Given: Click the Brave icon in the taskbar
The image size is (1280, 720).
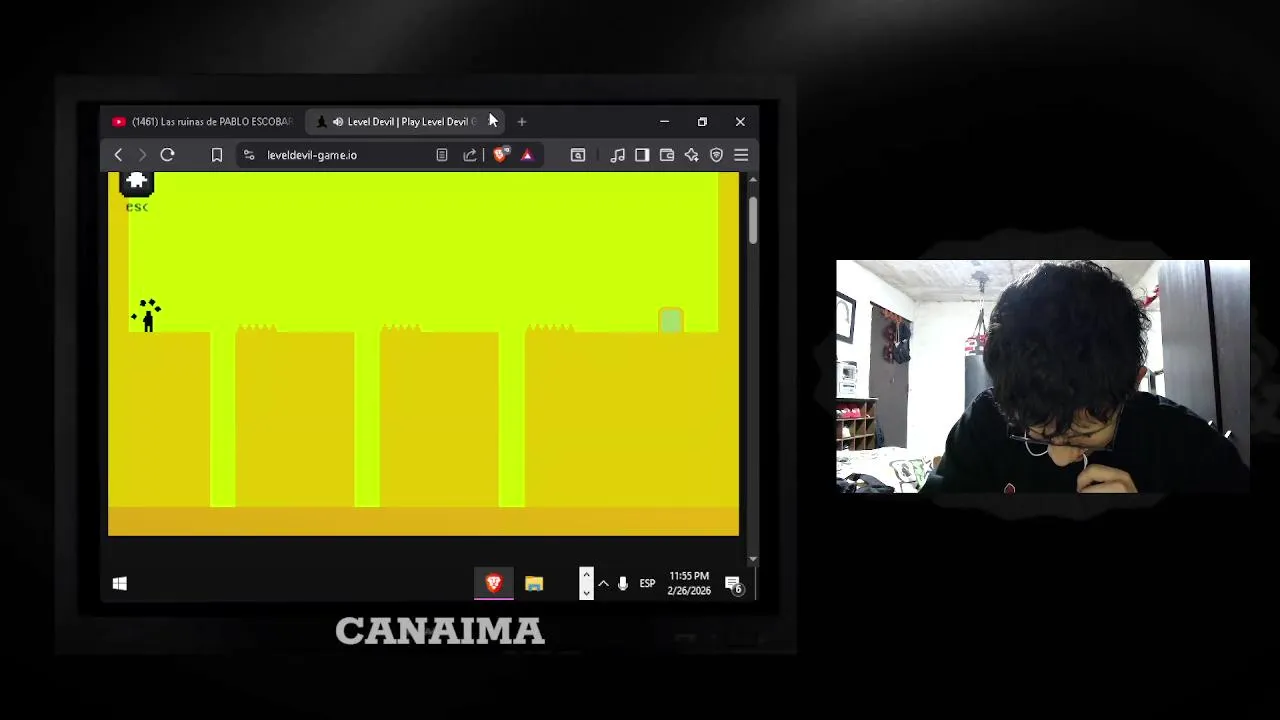Looking at the screenshot, I should click(494, 583).
